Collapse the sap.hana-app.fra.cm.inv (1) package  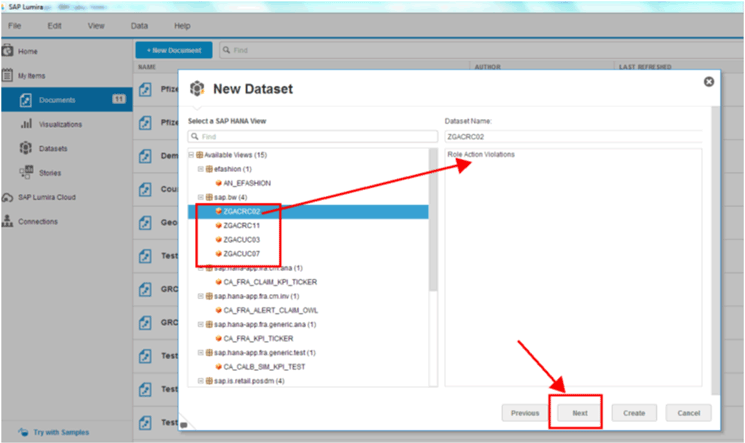click(201, 296)
